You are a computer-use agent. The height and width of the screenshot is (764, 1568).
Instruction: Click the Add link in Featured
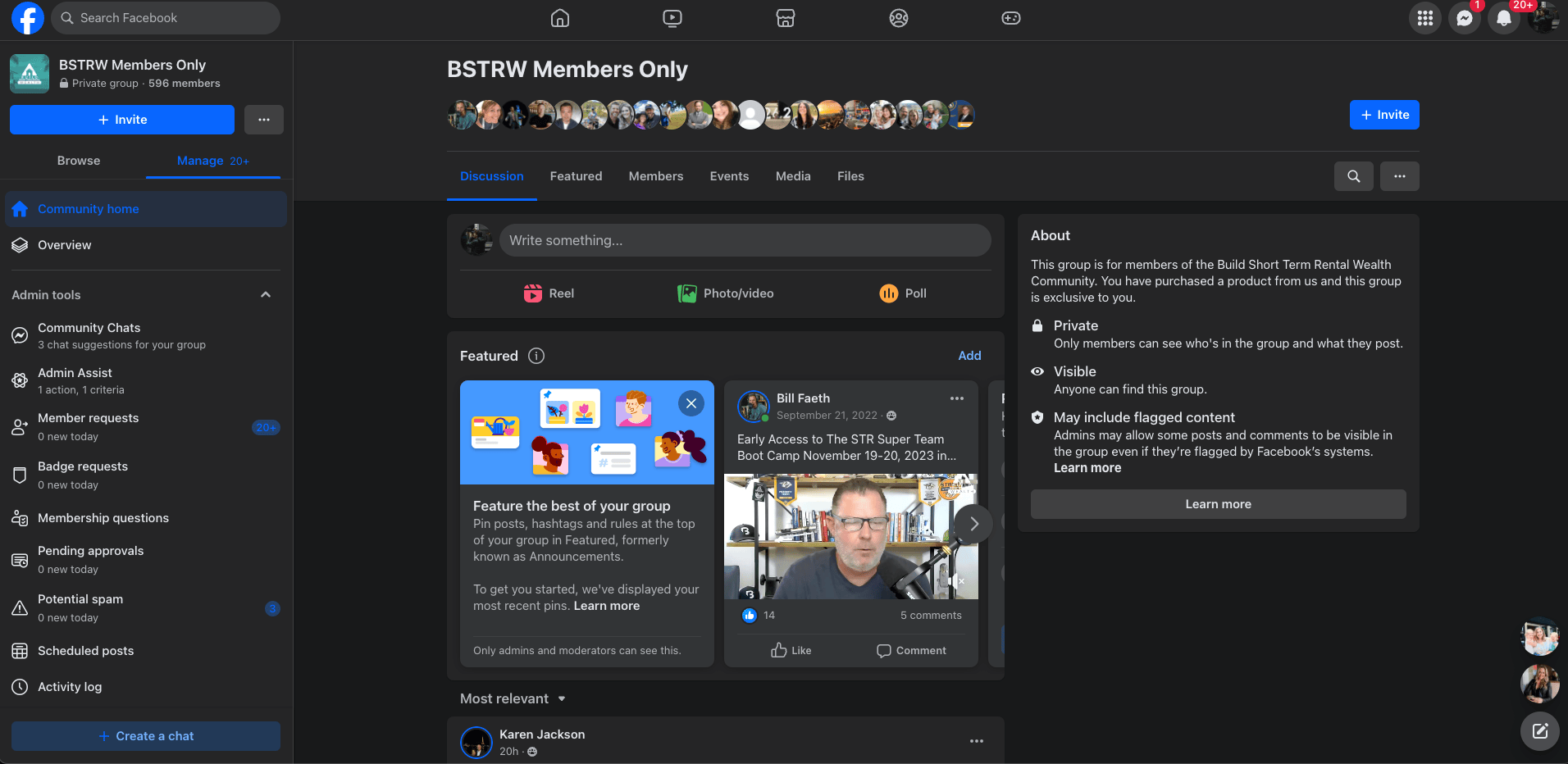coord(969,356)
